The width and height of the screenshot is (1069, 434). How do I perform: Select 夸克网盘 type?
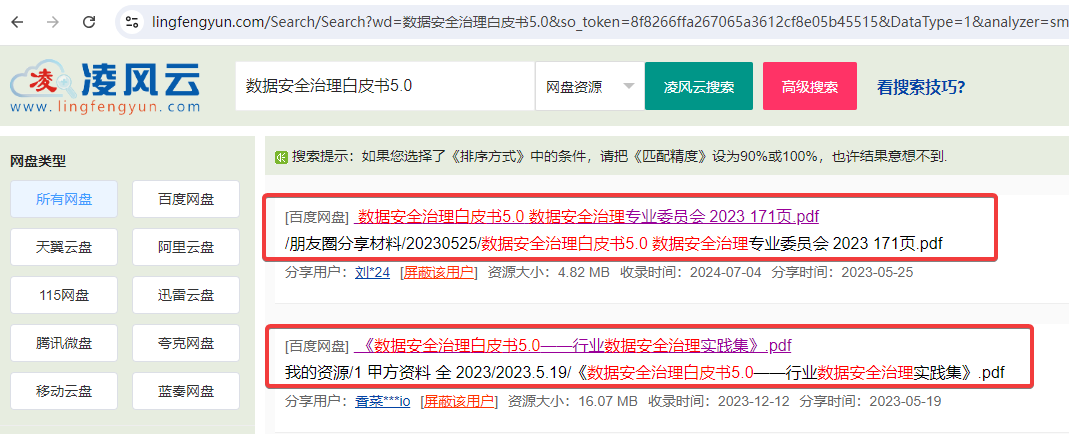(x=186, y=343)
